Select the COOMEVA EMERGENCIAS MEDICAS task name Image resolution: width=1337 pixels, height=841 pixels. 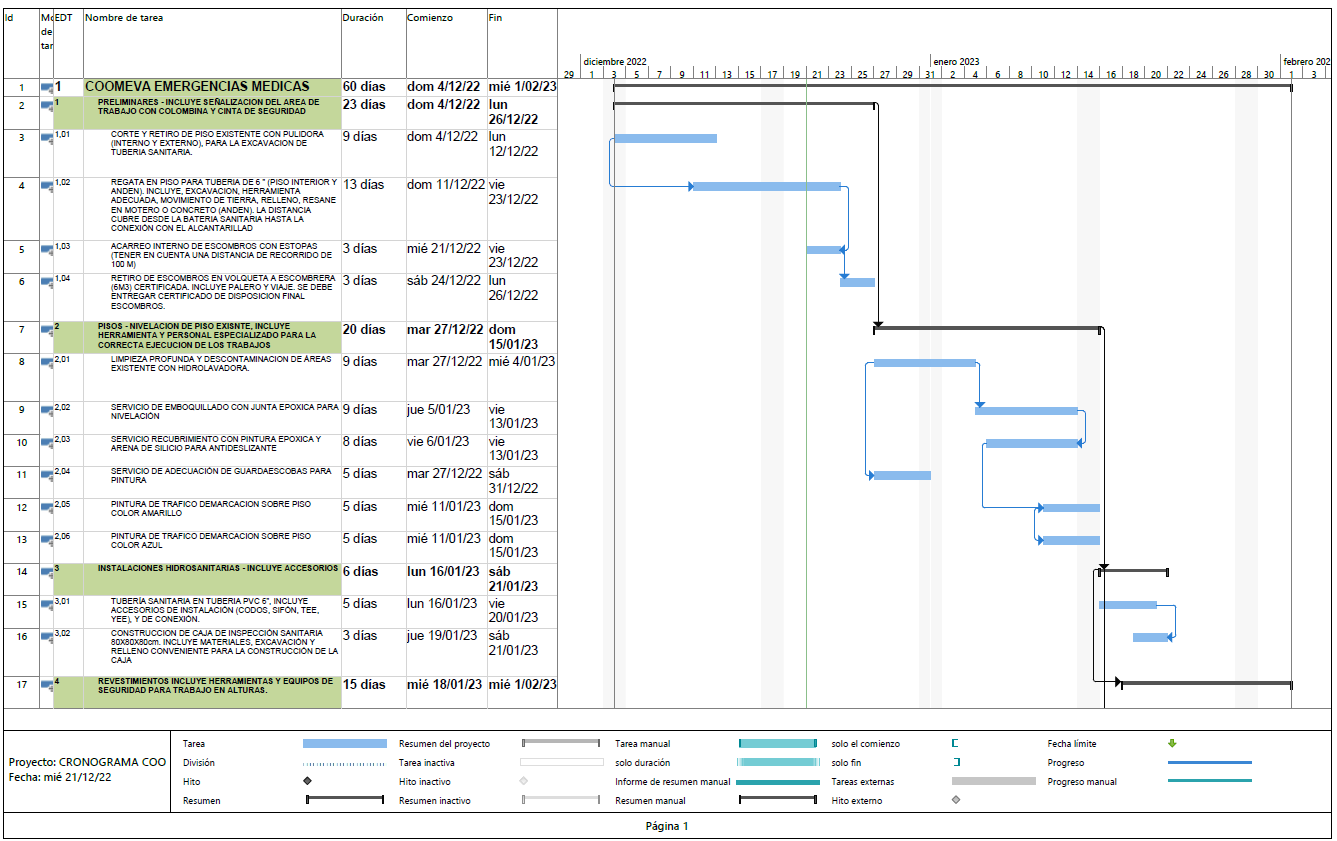[x=197, y=87]
